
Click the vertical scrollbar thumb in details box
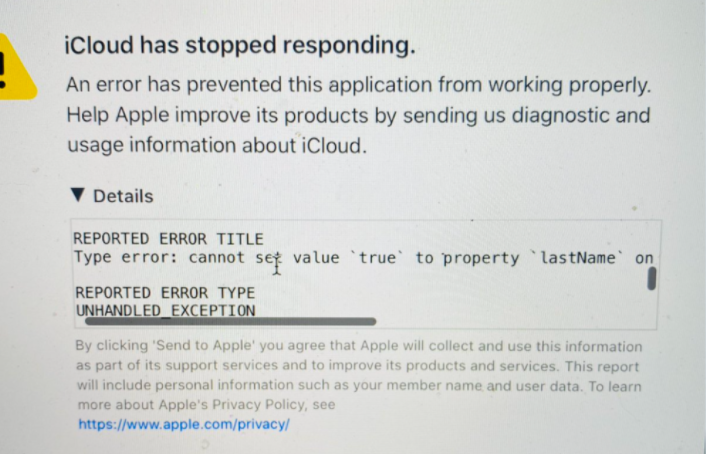pyautogui.click(x=651, y=278)
